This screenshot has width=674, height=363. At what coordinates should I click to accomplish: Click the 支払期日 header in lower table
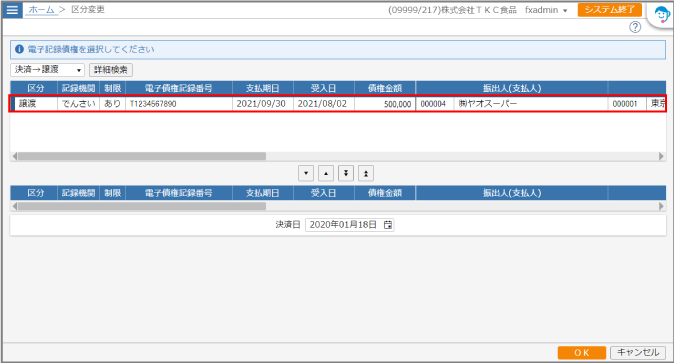(x=263, y=193)
